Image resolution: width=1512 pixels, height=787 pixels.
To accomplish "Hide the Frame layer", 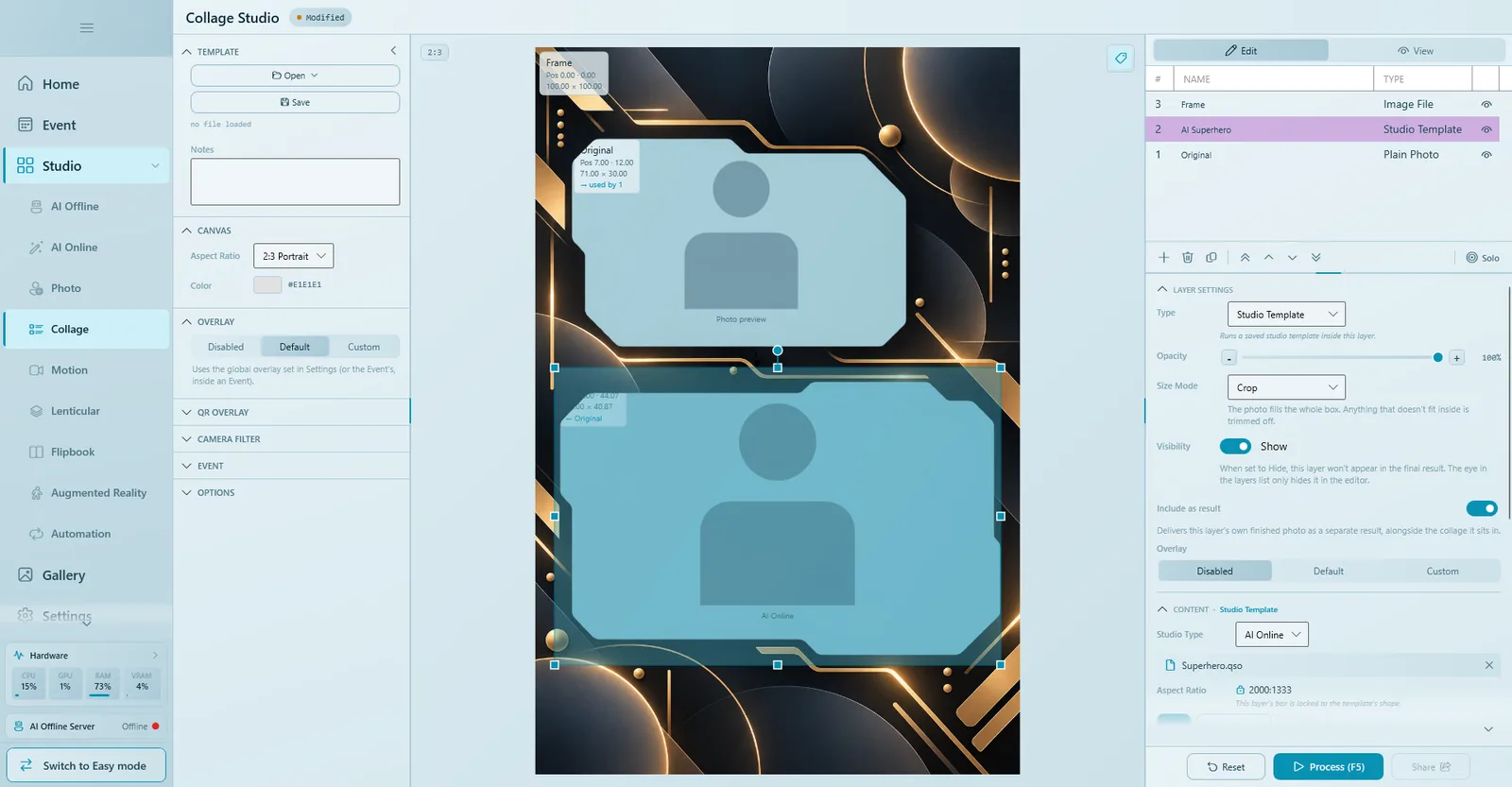I will point(1486,105).
